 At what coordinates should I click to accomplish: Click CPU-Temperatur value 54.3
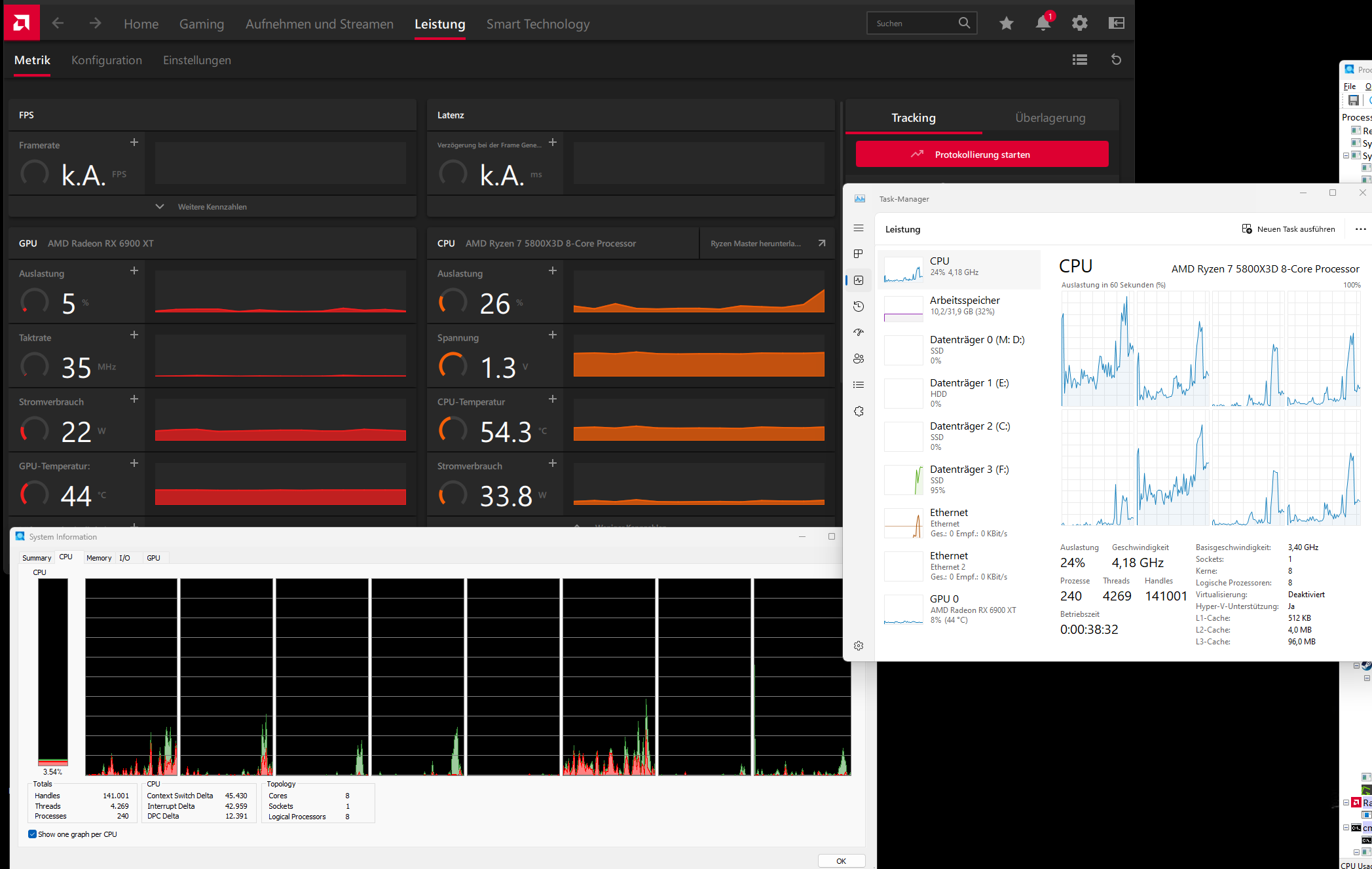pyautogui.click(x=506, y=432)
